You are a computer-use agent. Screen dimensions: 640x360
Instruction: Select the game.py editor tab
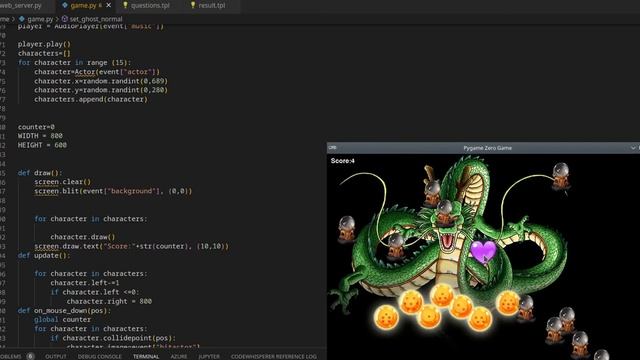83,6
